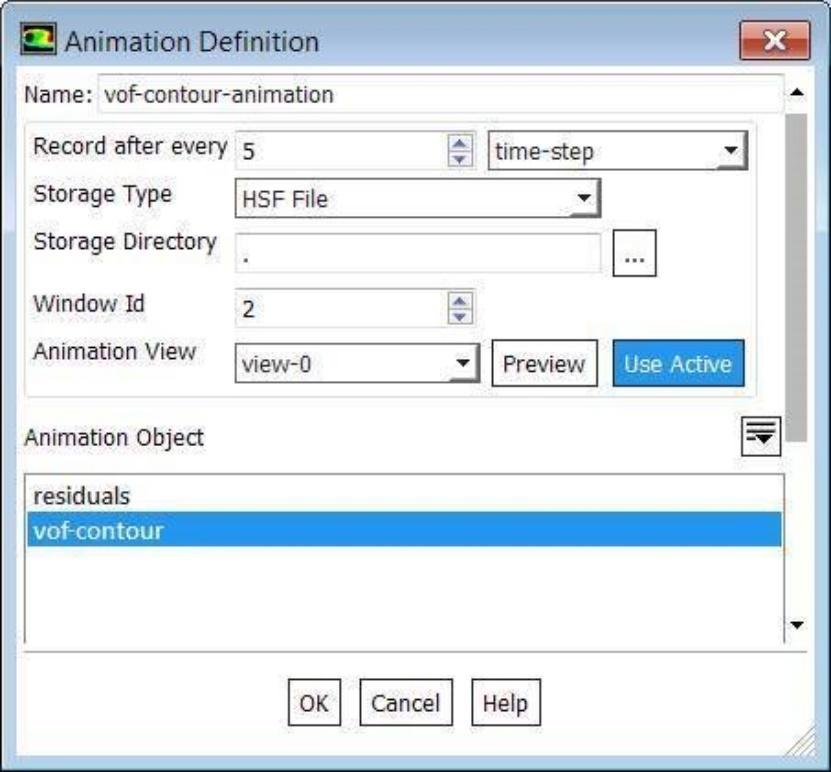Image resolution: width=831 pixels, height=772 pixels.
Task: Decrease the Record after every value
Action: pyautogui.click(x=459, y=158)
